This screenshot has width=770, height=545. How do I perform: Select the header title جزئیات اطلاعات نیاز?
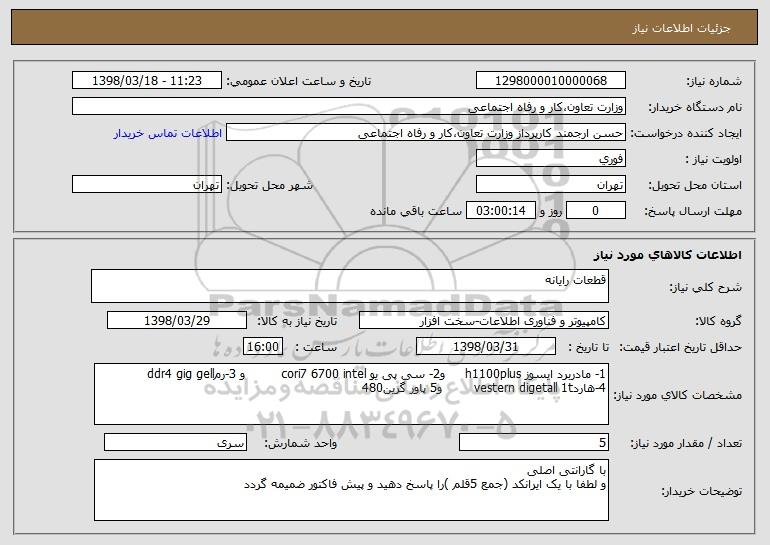click(x=681, y=28)
